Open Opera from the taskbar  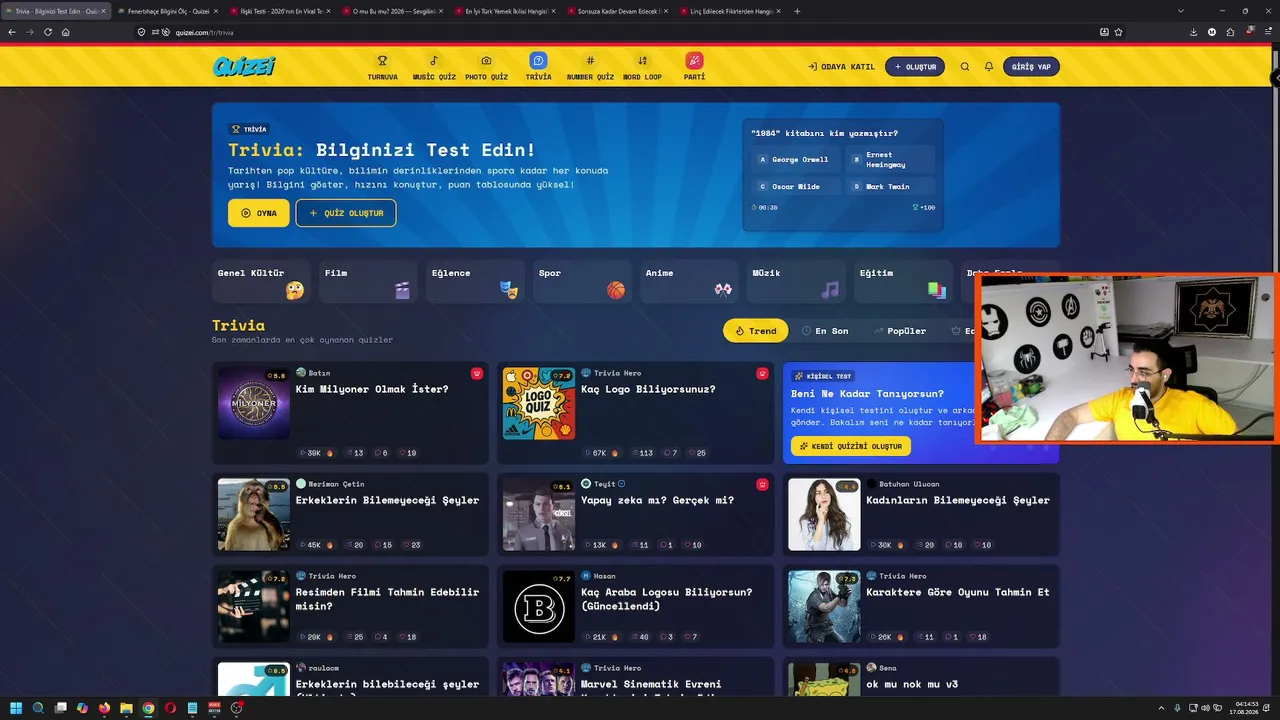[x=170, y=708]
